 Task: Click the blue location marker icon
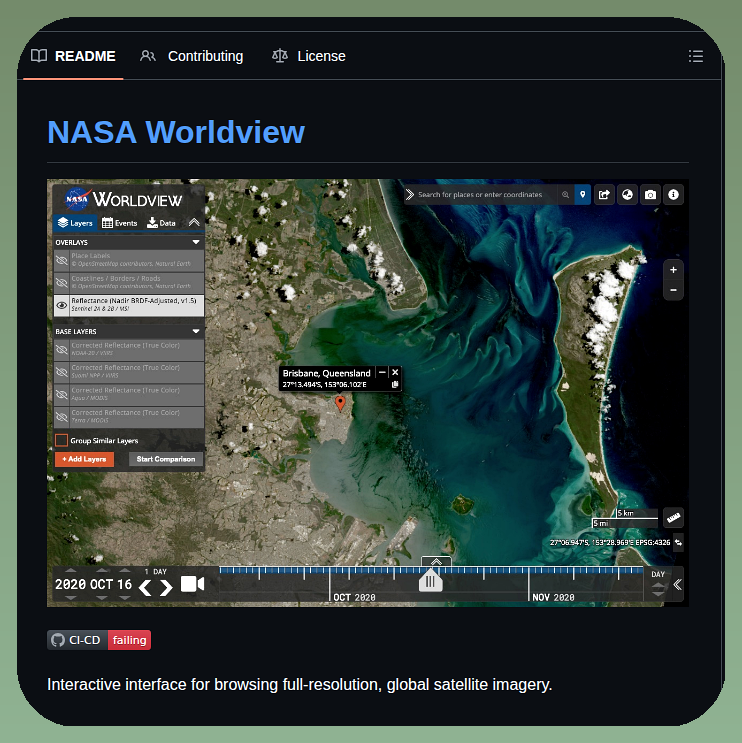(x=582, y=195)
